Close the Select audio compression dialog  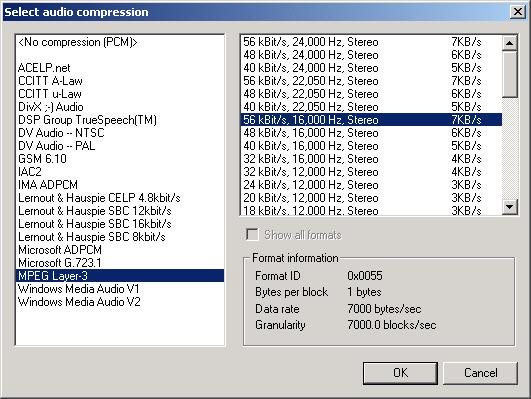click(518, 12)
